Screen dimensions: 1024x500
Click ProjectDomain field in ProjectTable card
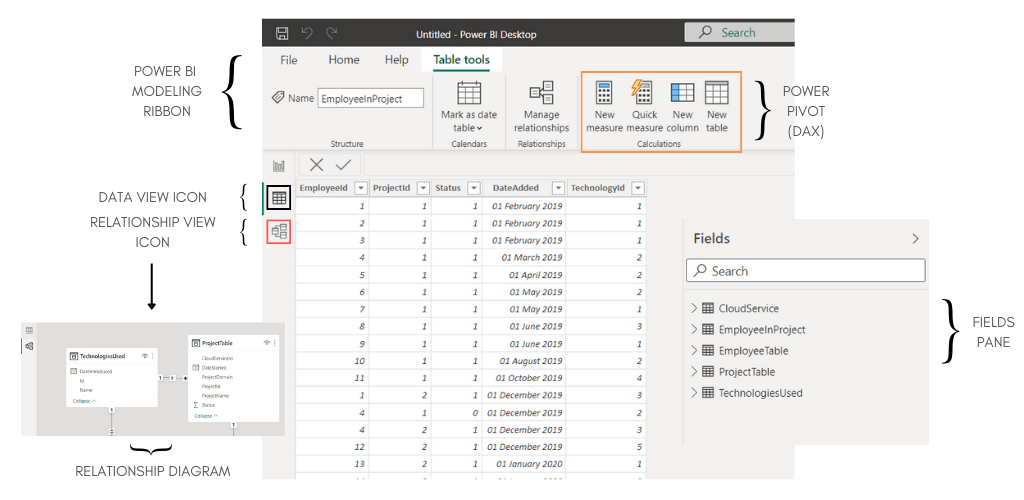pos(217,377)
